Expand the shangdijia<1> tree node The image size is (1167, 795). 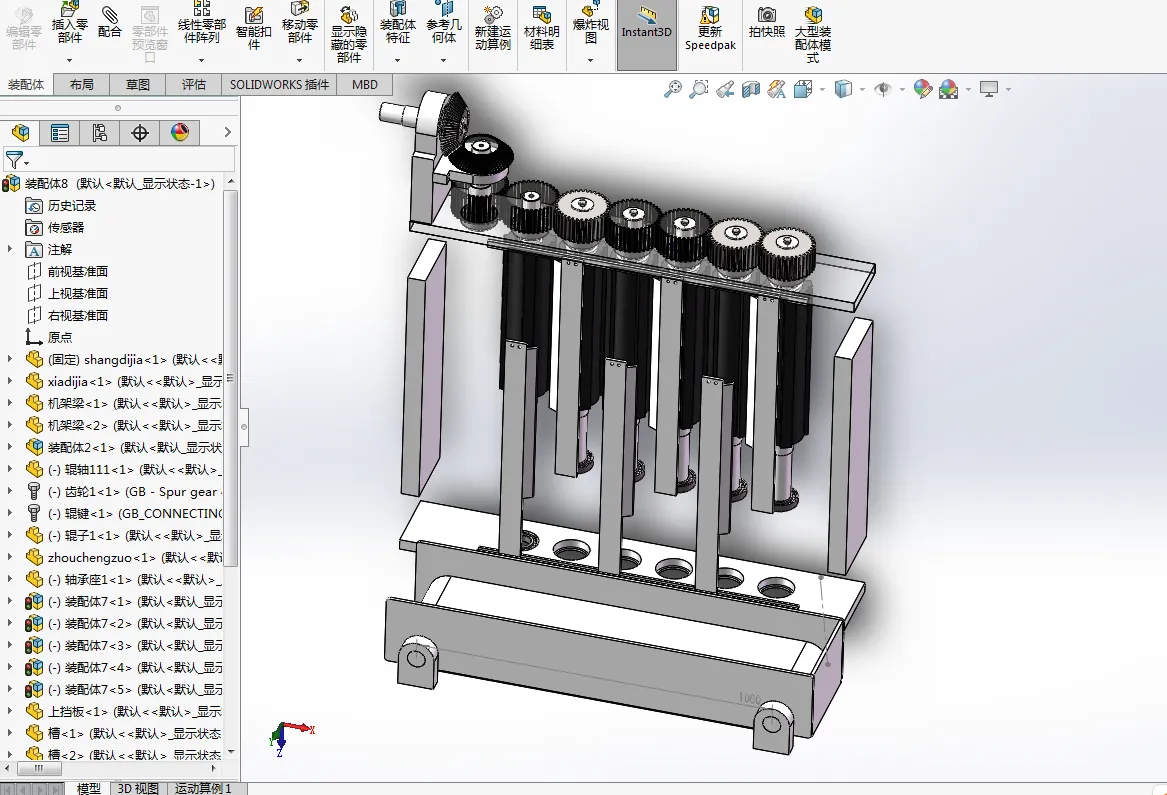pyautogui.click(x=10, y=360)
